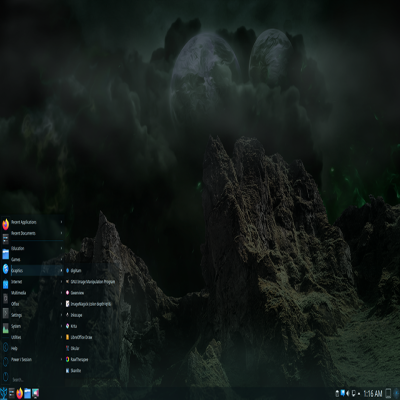The image size is (400, 400).
Task: Click the shield icon in system tray
Action: (354, 393)
